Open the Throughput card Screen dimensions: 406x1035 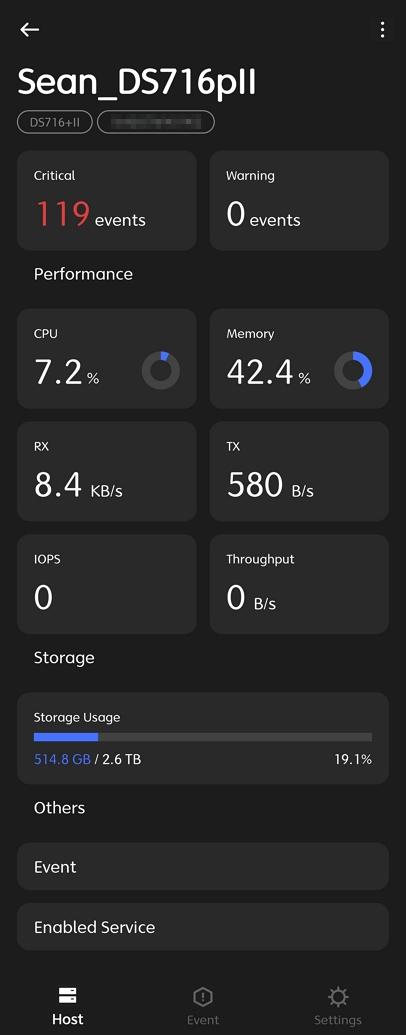click(x=299, y=584)
